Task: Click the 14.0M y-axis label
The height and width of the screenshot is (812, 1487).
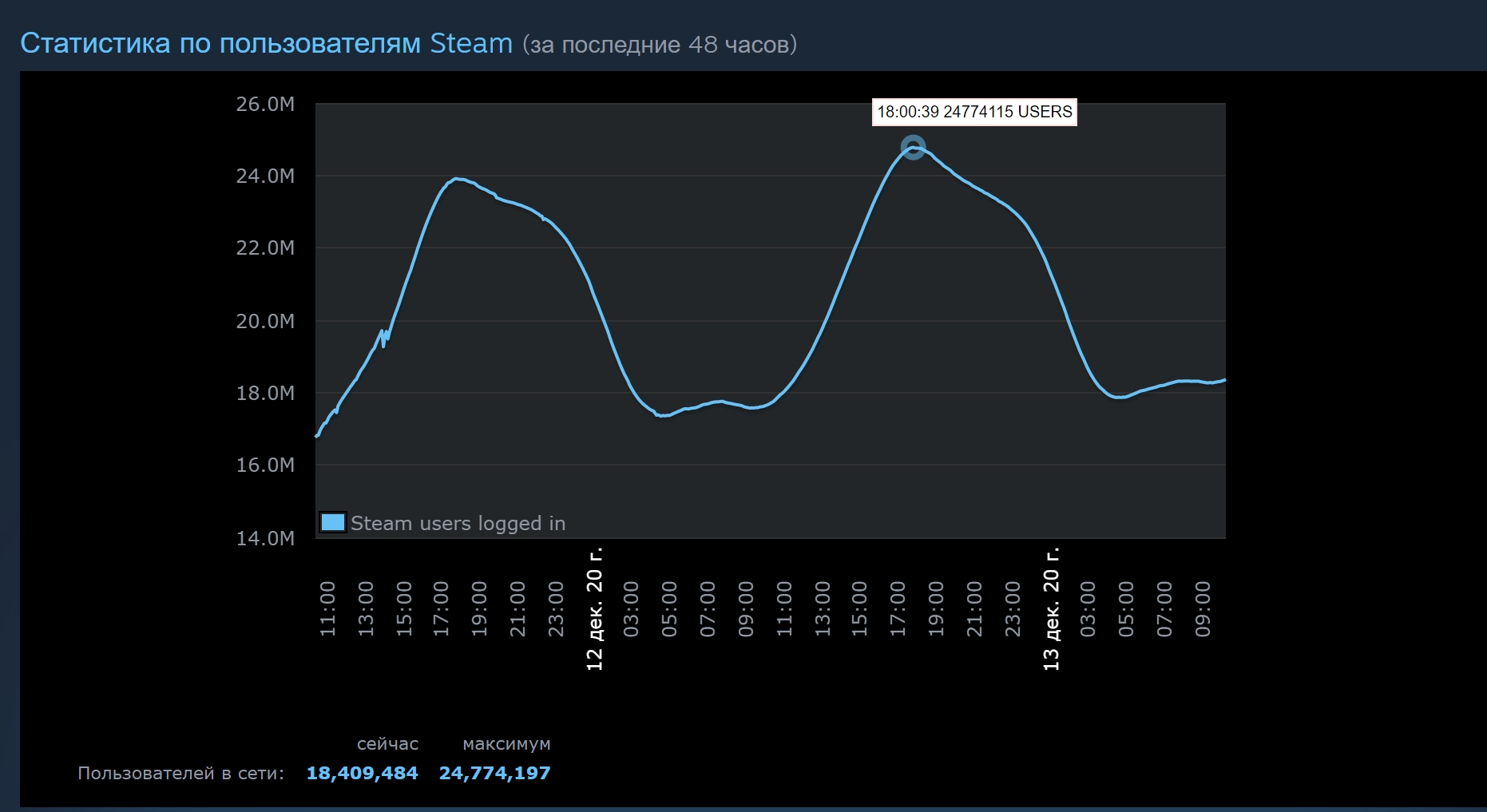Action: [265, 538]
